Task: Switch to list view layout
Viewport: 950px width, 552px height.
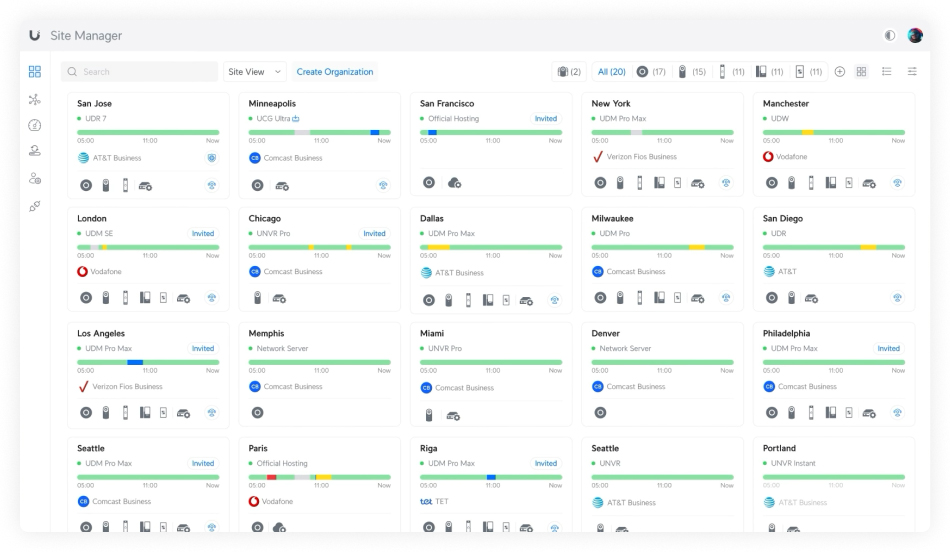Action: (x=886, y=72)
